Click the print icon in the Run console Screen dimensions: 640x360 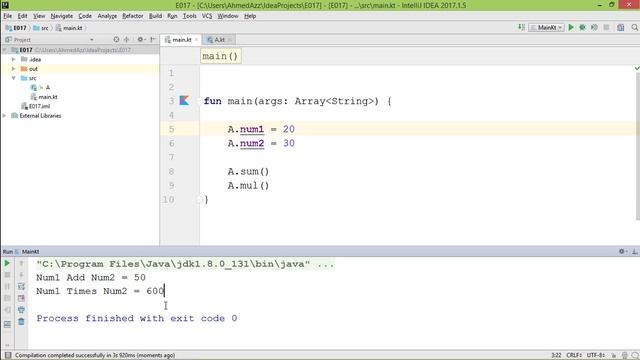pos(21,310)
